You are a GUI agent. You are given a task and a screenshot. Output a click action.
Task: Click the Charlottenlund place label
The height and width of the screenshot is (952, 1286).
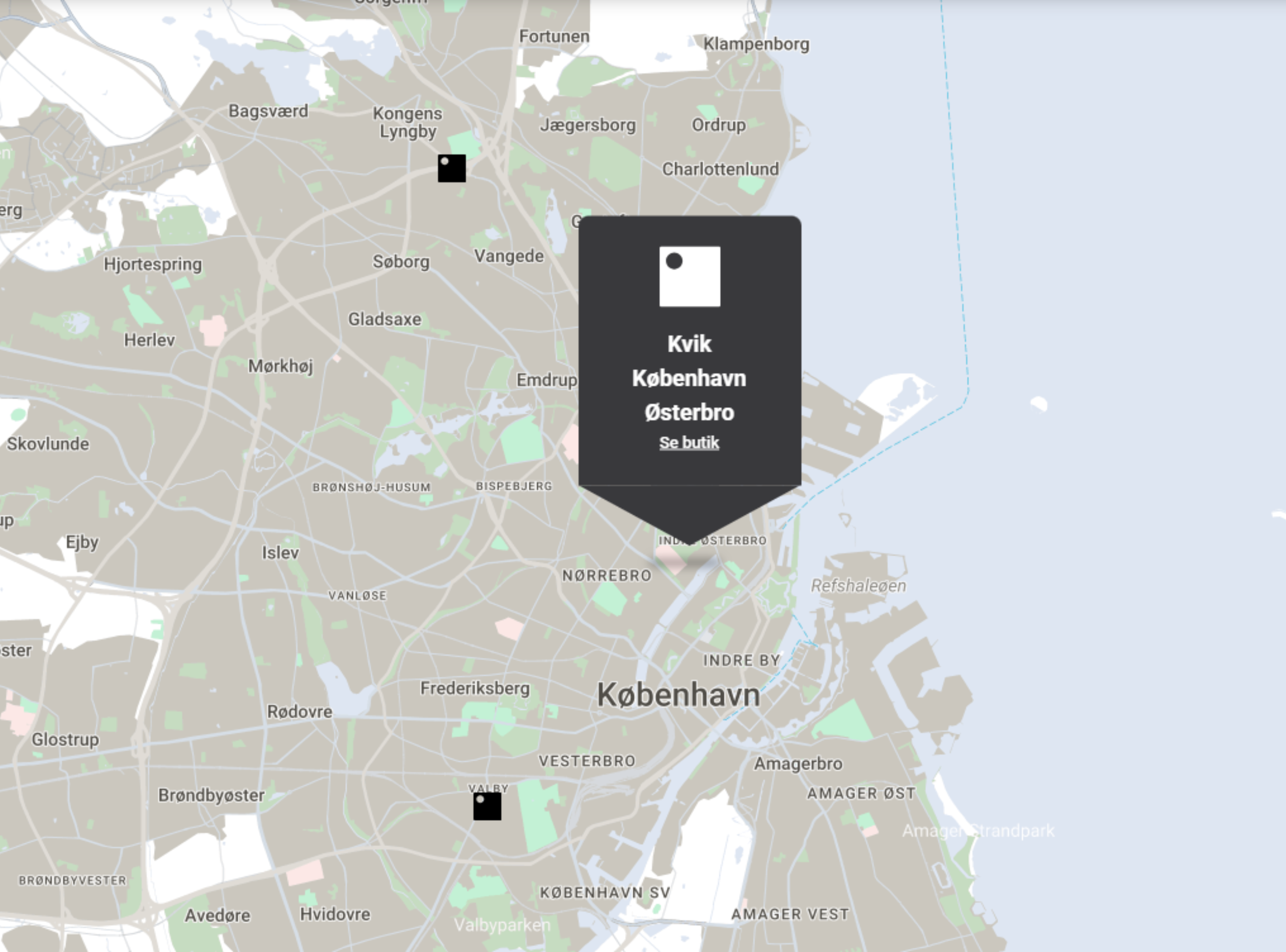coord(720,169)
